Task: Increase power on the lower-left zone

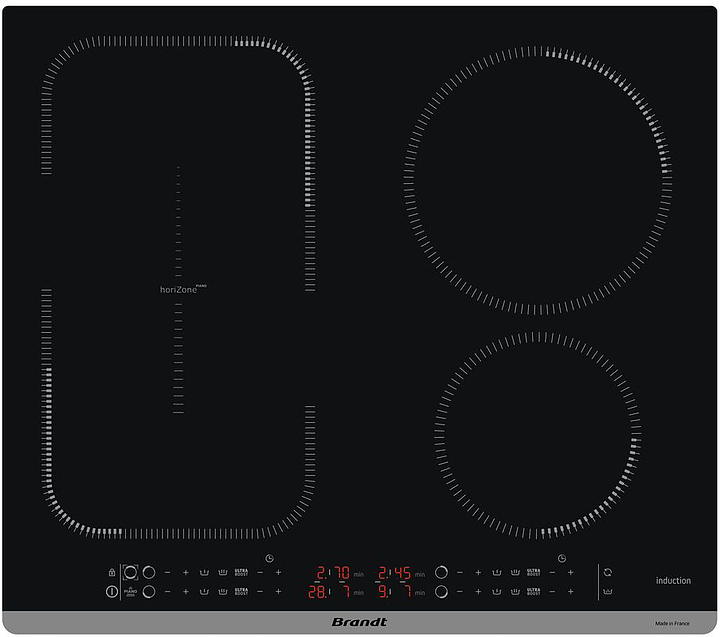Action: tap(185, 592)
